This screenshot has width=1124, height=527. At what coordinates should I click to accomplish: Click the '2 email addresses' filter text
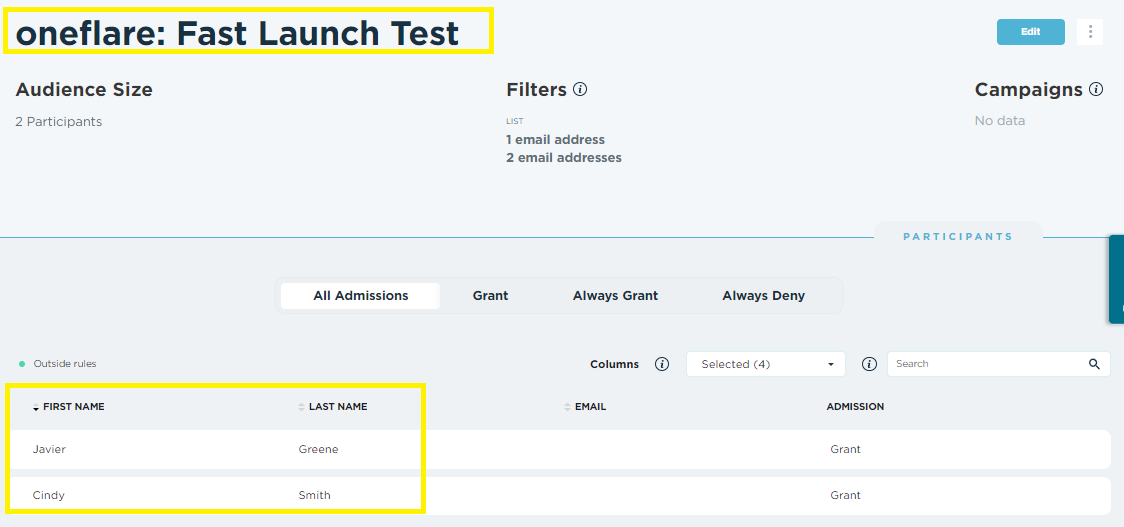coord(564,158)
